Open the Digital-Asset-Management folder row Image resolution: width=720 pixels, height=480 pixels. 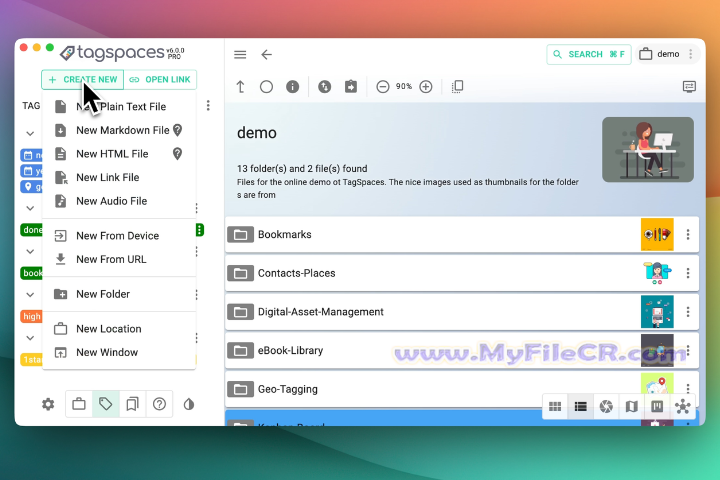462,312
